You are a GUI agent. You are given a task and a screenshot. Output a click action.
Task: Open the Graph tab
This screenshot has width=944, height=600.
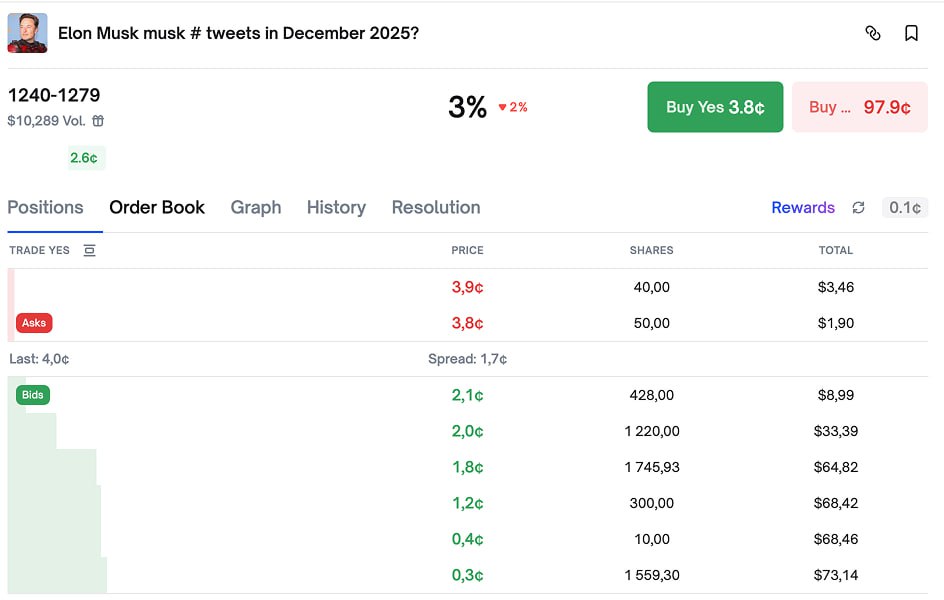coord(256,208)
